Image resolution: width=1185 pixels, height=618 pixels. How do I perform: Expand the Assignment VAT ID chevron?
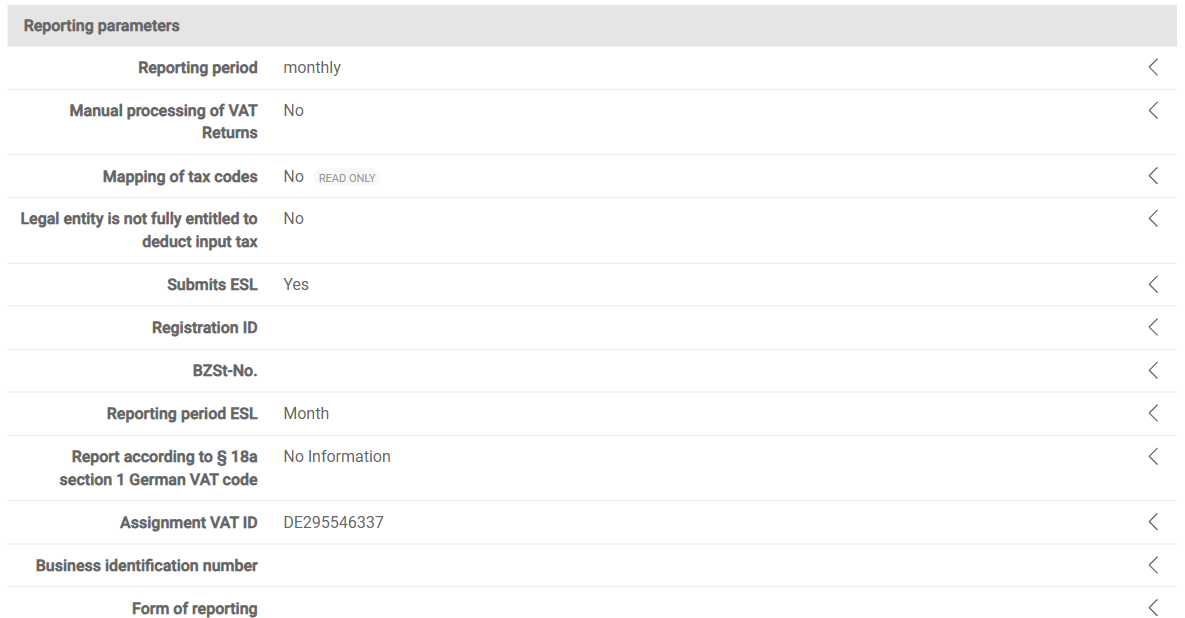click(1153, 522)
